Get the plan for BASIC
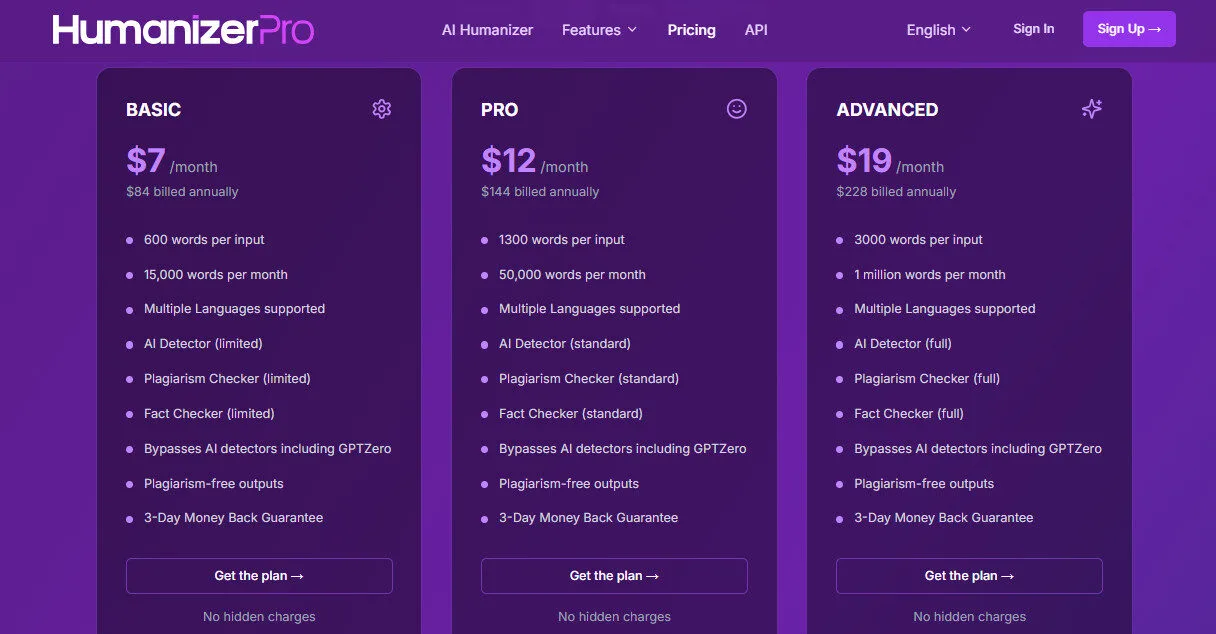 (259, 575)
